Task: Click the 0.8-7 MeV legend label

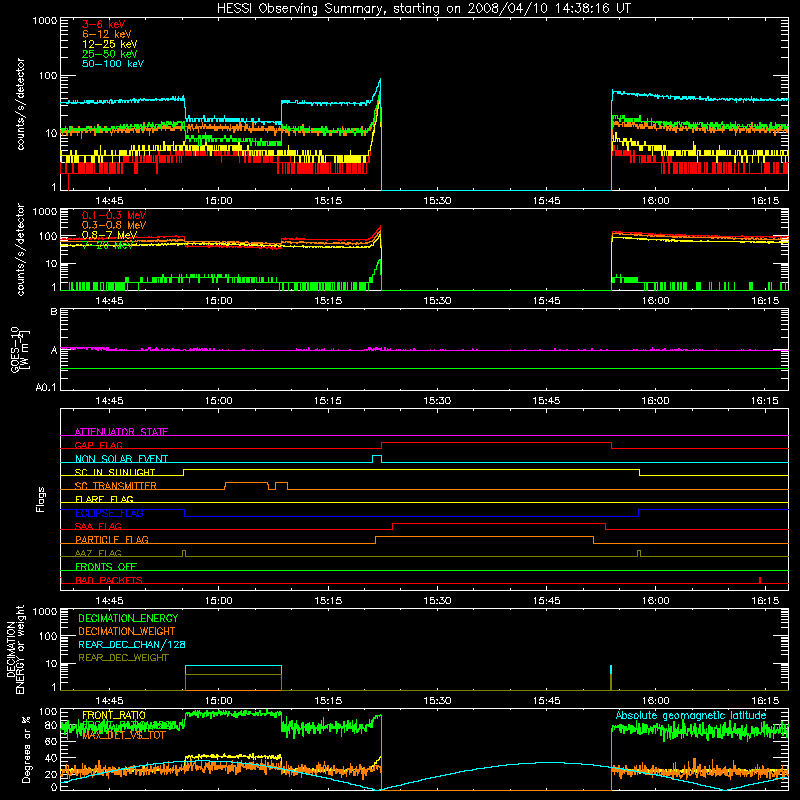Action: 109,235
